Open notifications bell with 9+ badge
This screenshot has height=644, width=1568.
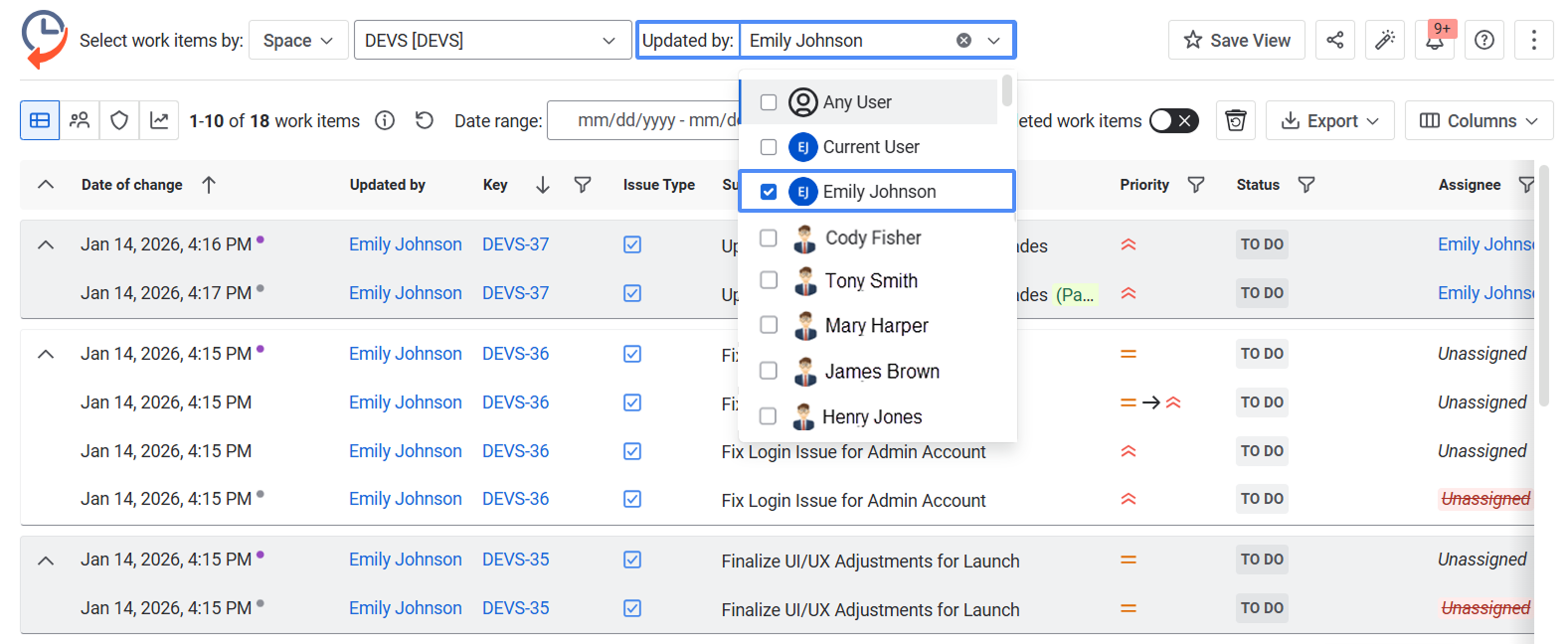1434,41
